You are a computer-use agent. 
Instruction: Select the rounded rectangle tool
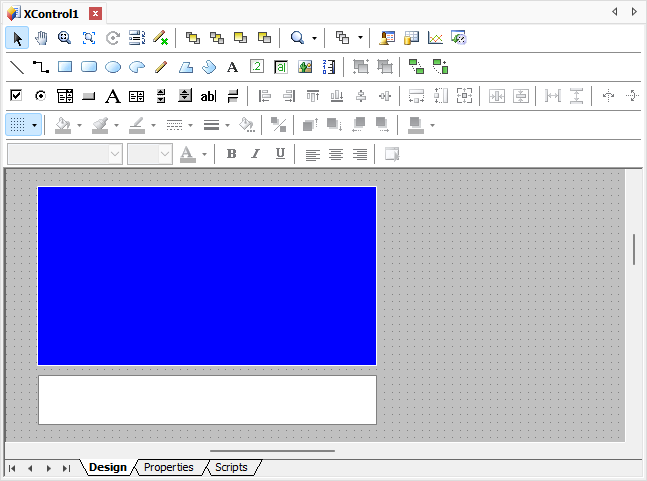tap(89, 67)
